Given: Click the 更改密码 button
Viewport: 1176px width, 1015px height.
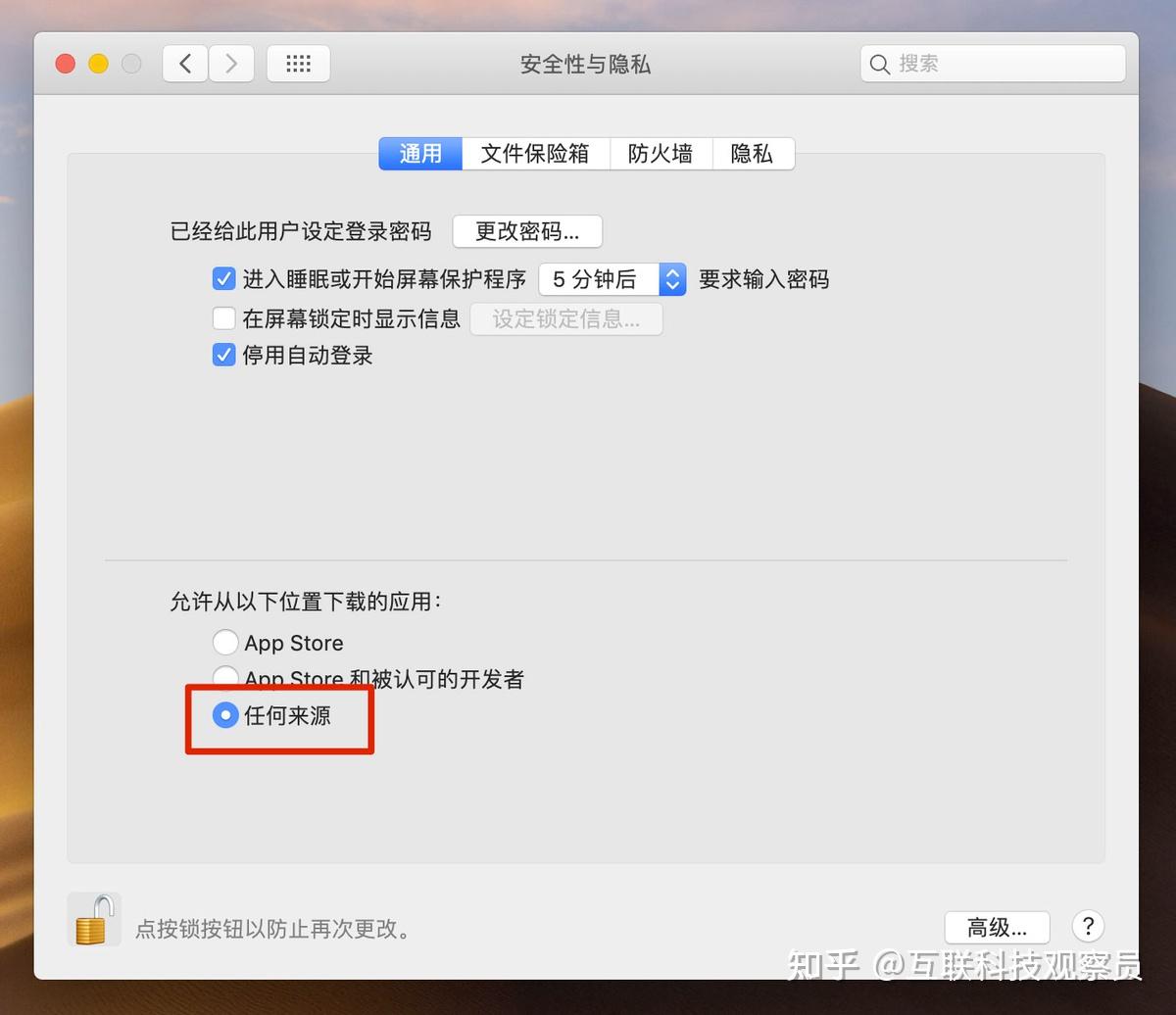Looking at the screenshot, I should tap(527, 231).
